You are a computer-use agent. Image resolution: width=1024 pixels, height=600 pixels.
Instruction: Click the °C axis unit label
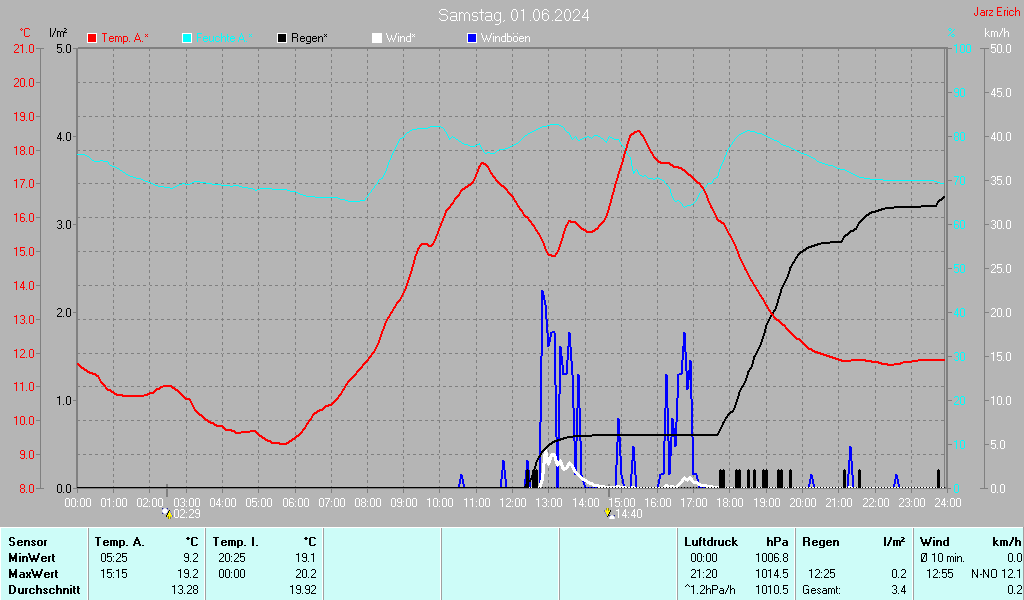point(25,33)
